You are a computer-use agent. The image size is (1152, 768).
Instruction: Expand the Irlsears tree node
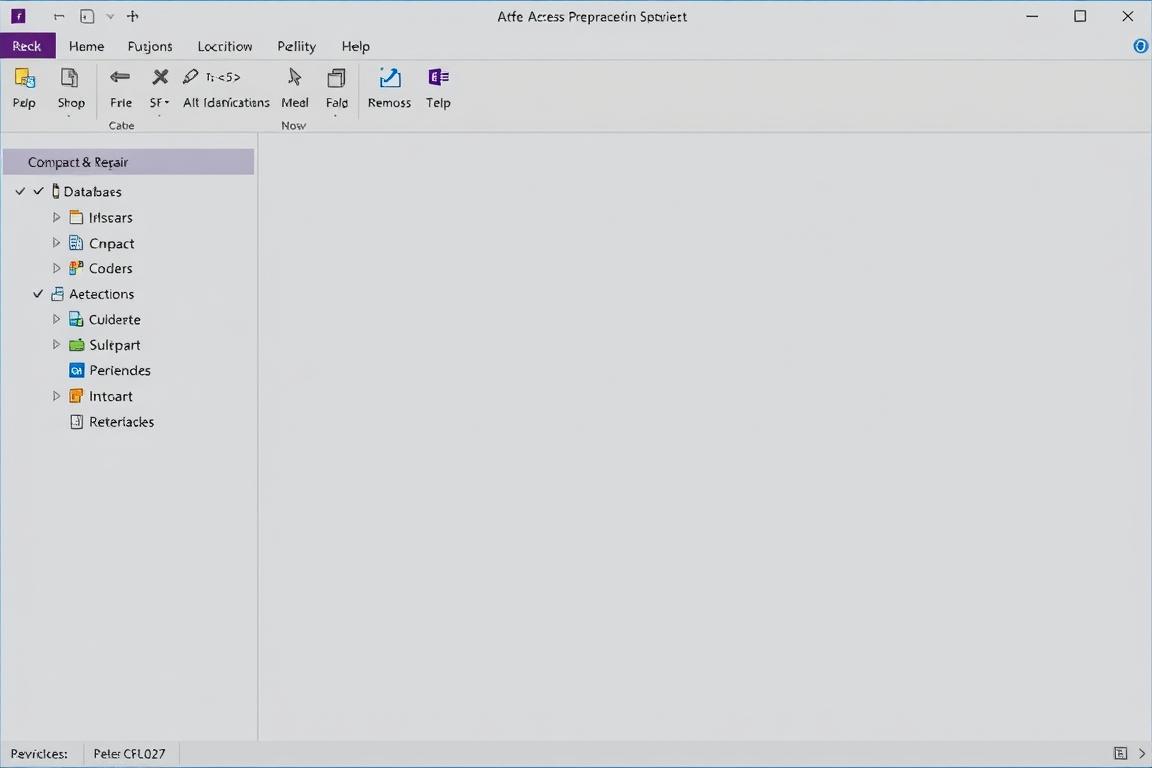pyautogui.click(x=56, y=217)
